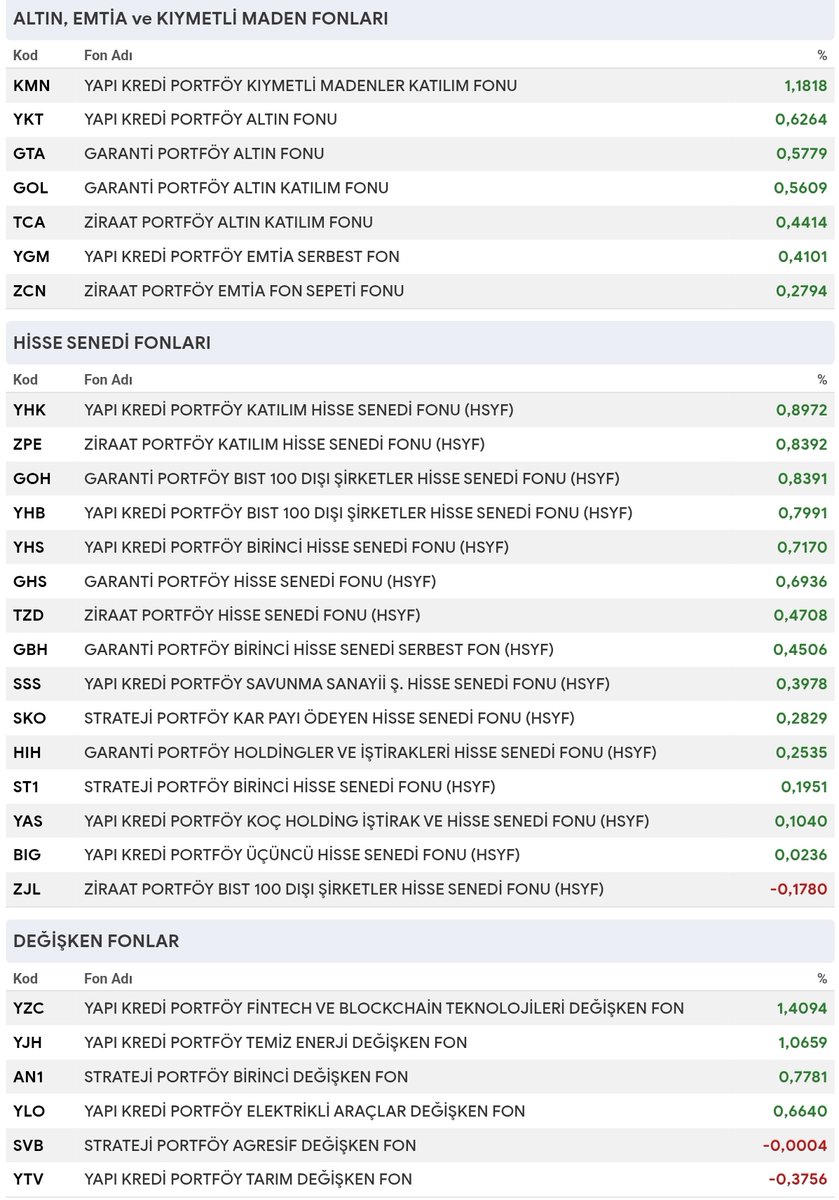839x1200 pixels.
Task: Click the 1,1818 percentage value
Action: 805,86
